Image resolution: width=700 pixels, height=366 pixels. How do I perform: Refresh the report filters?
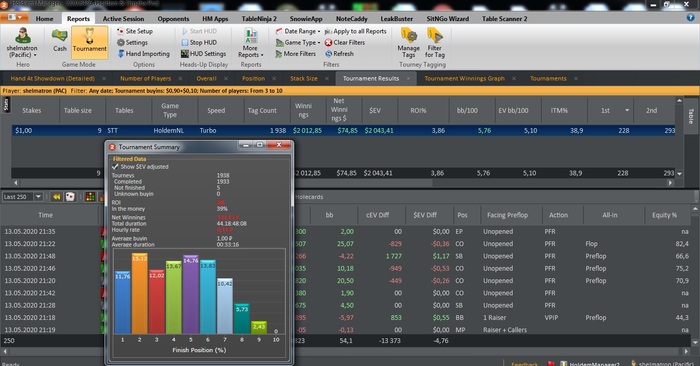coord(339,54)
